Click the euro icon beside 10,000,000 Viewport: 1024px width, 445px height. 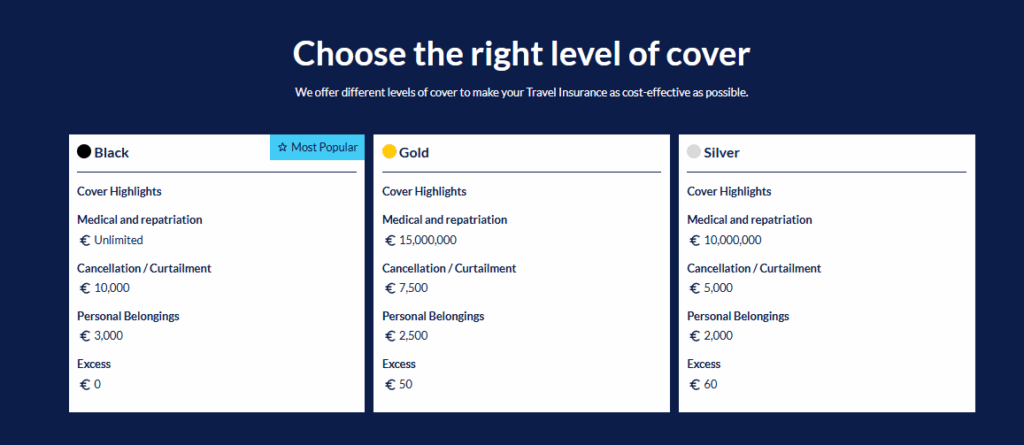tap(695, 240)
